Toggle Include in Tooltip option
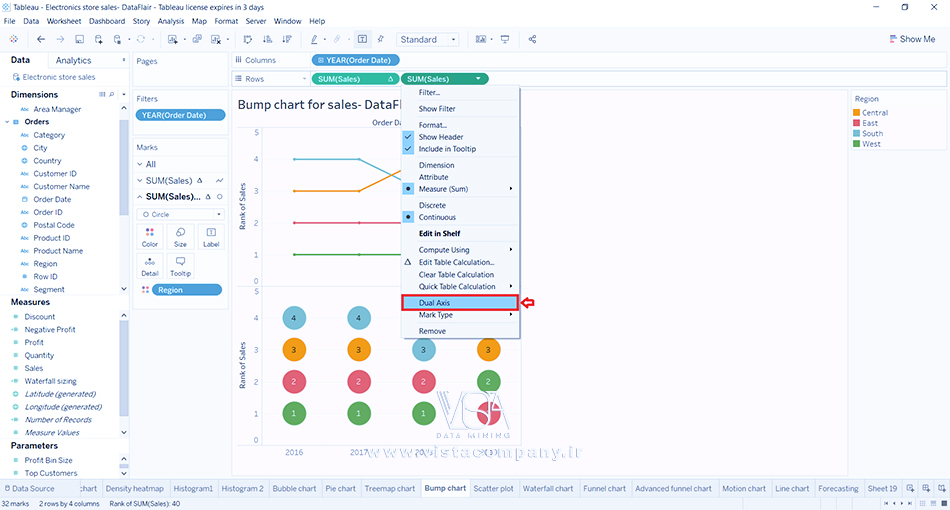The width and height of the screenshot is (950, 510). coord(446,149)
